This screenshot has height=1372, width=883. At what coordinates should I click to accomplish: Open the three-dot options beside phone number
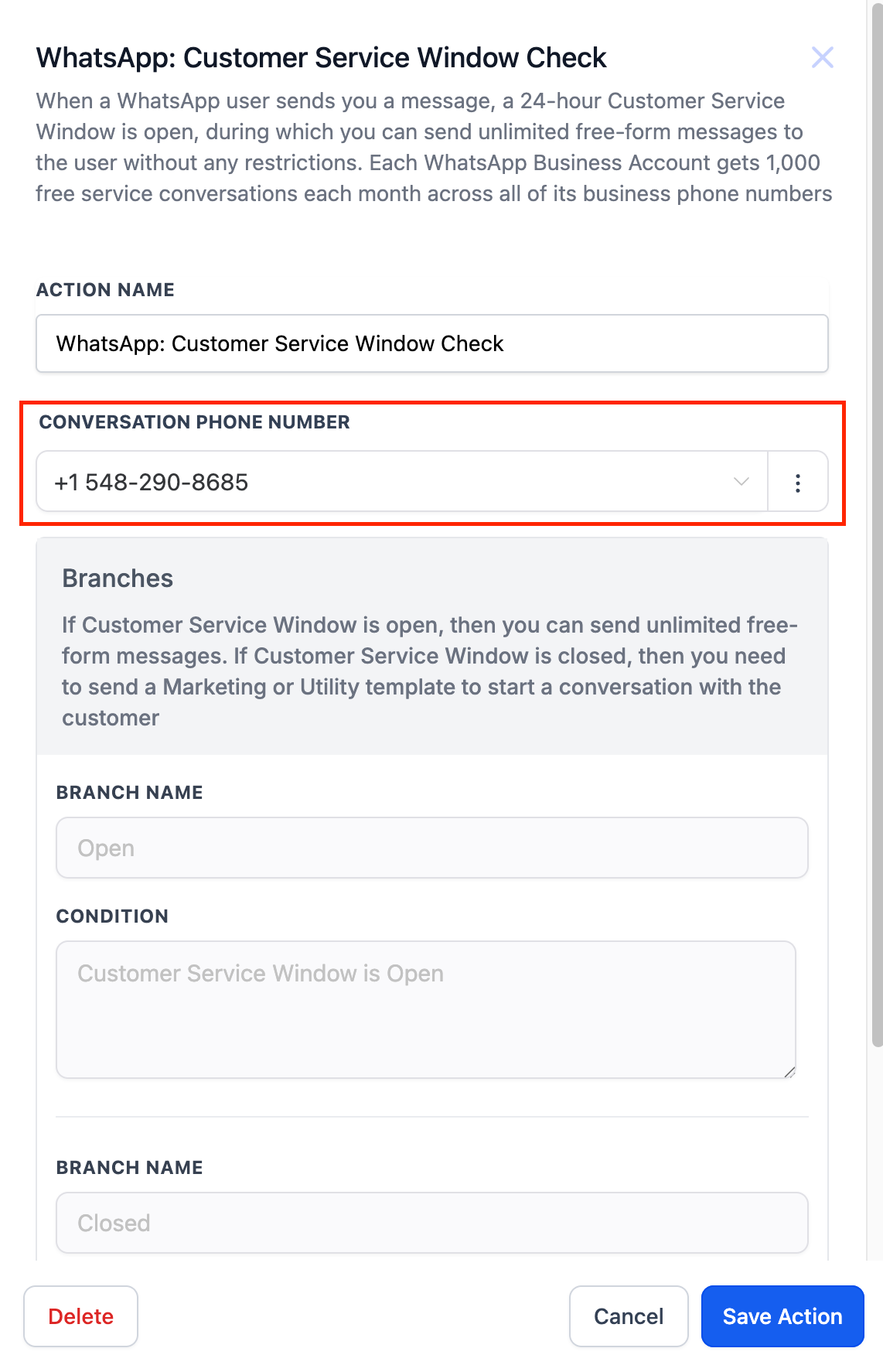pyautogui.click(x=797, y=483)
